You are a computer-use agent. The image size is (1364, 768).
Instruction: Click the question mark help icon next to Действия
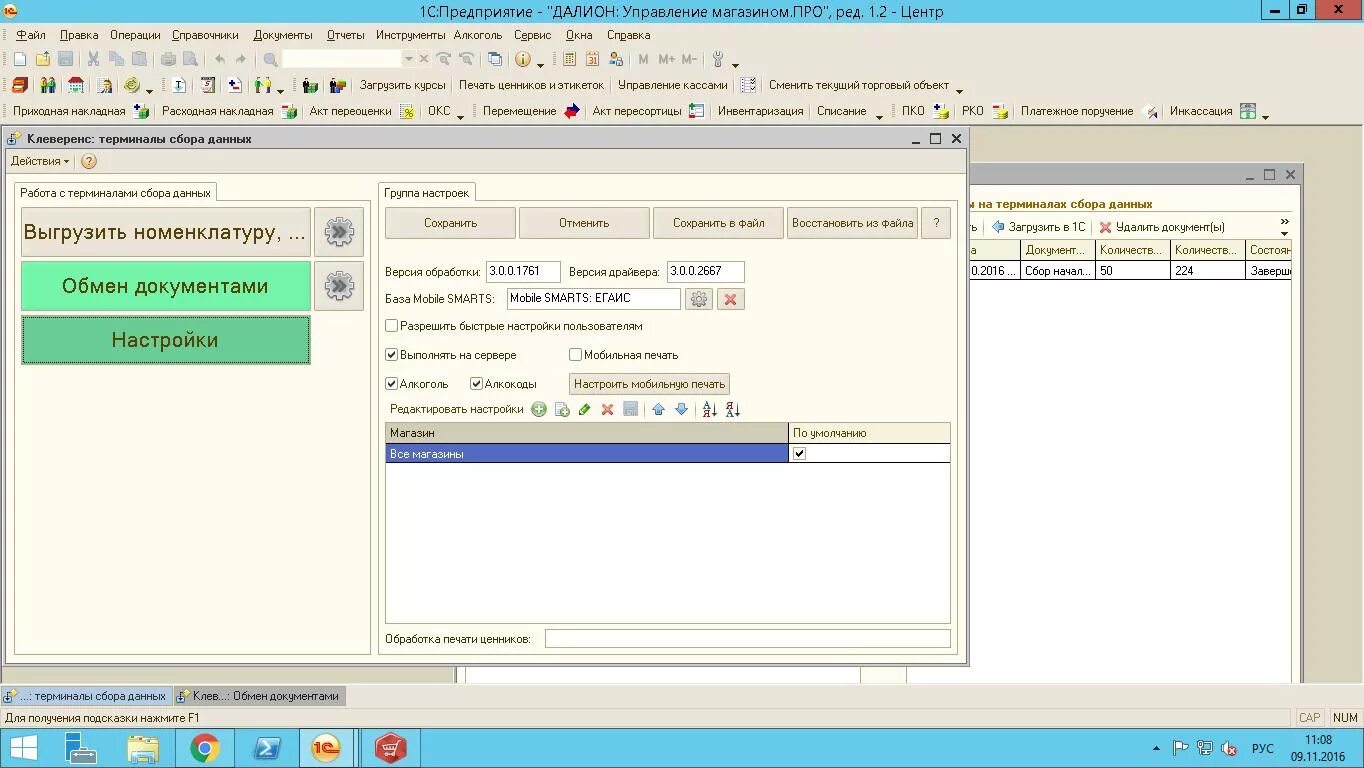coord(89,161)
